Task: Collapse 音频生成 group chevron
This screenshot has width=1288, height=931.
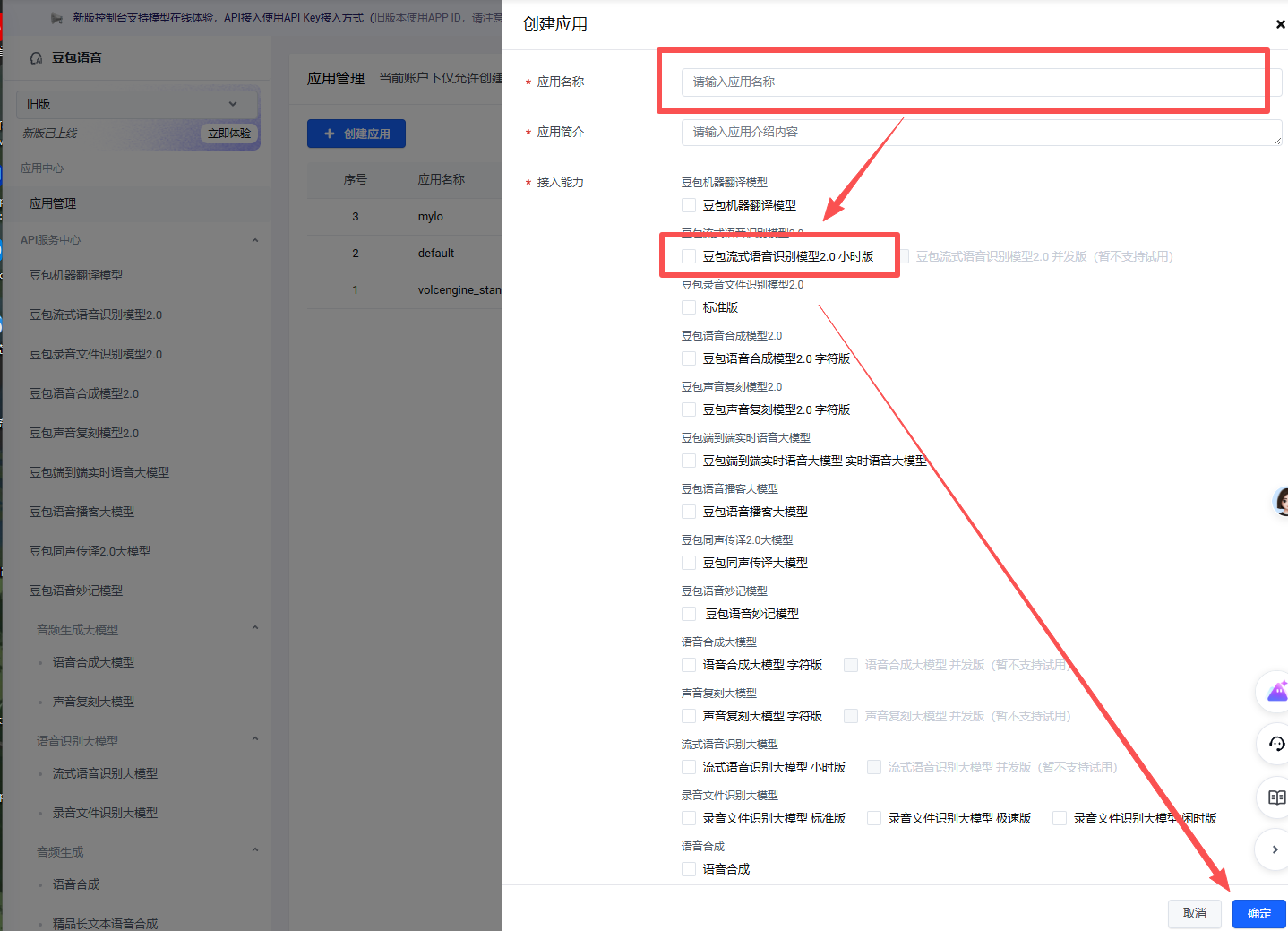Action: point(255,850)
